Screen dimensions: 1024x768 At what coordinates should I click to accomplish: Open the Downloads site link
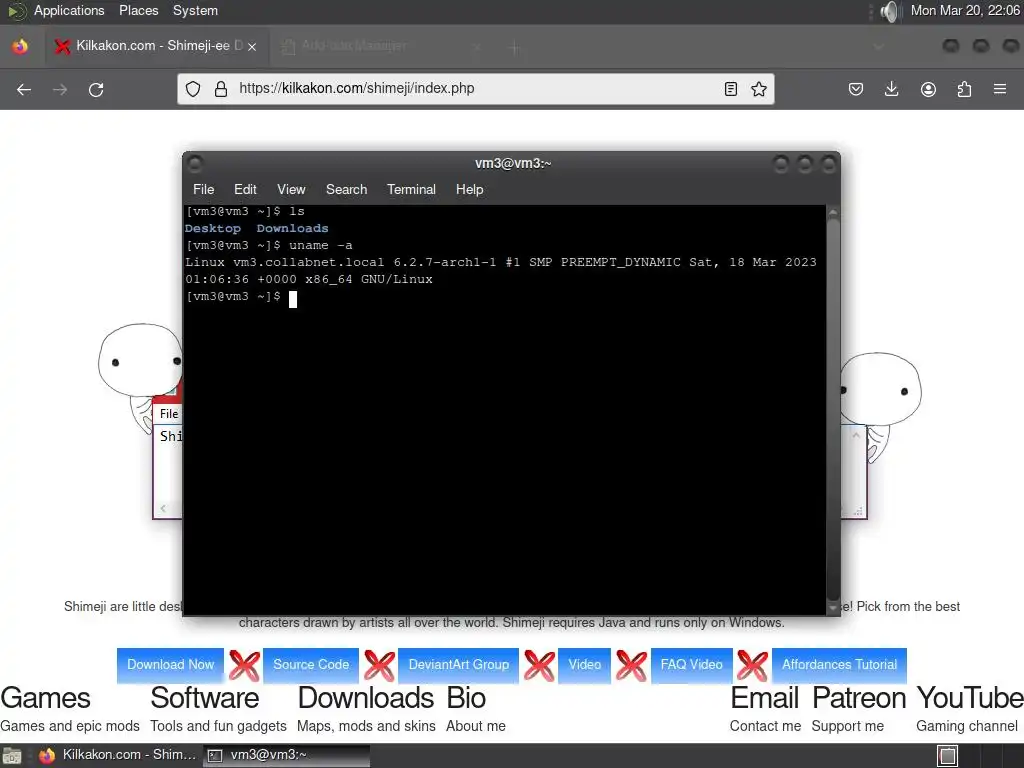point(366,698)
